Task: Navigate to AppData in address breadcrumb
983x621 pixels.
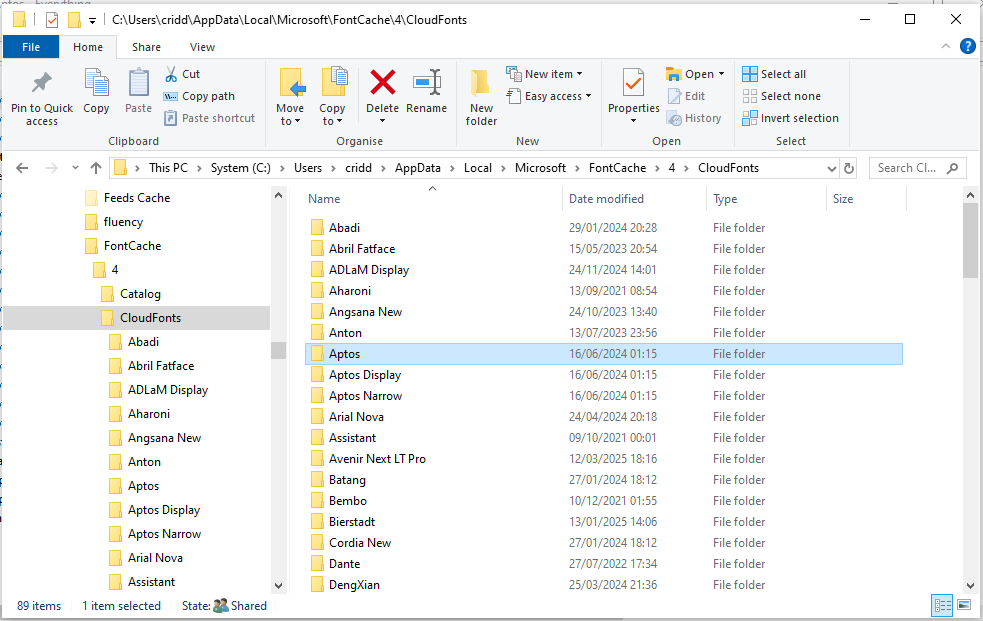Action: (418, 168)
